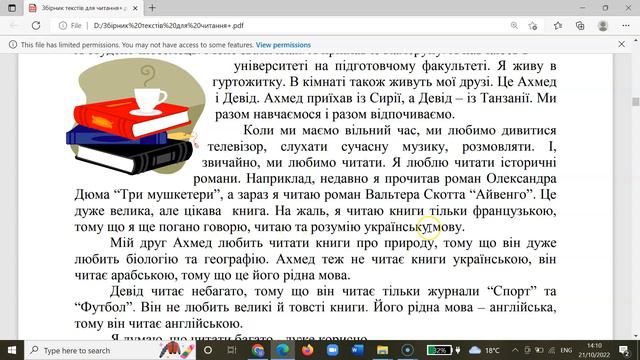Click the Type here to search box
This screenshot has width=640, height=360.
pos(110,350)
